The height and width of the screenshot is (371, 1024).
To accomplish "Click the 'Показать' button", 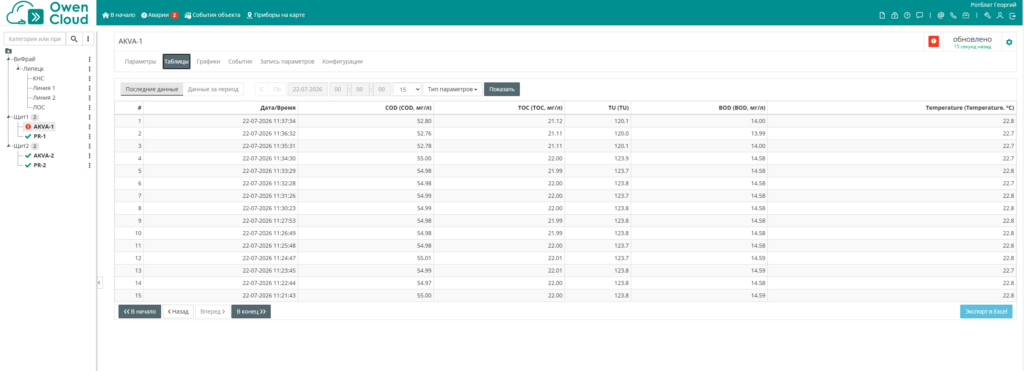I will (x=502, y=89).
